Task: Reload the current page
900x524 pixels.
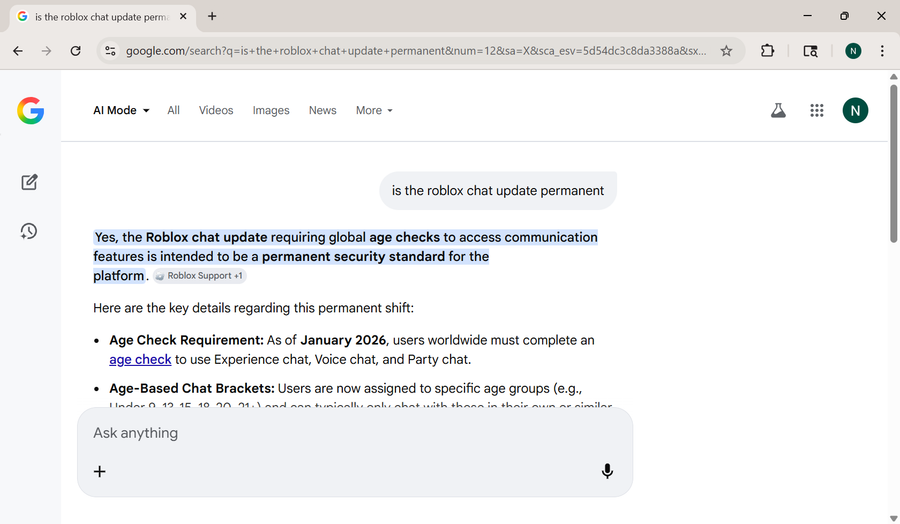Action: [x=75, y=51]
